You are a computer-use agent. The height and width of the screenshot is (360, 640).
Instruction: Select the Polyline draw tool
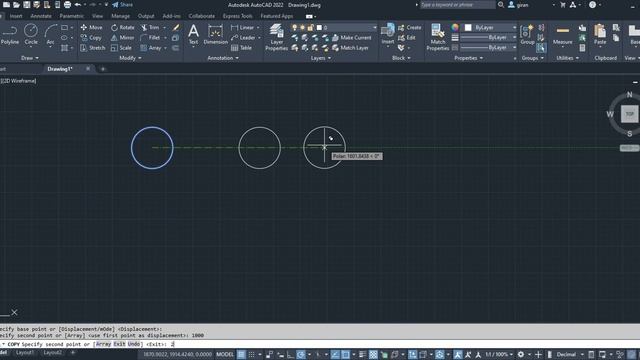tap(9, 34)
